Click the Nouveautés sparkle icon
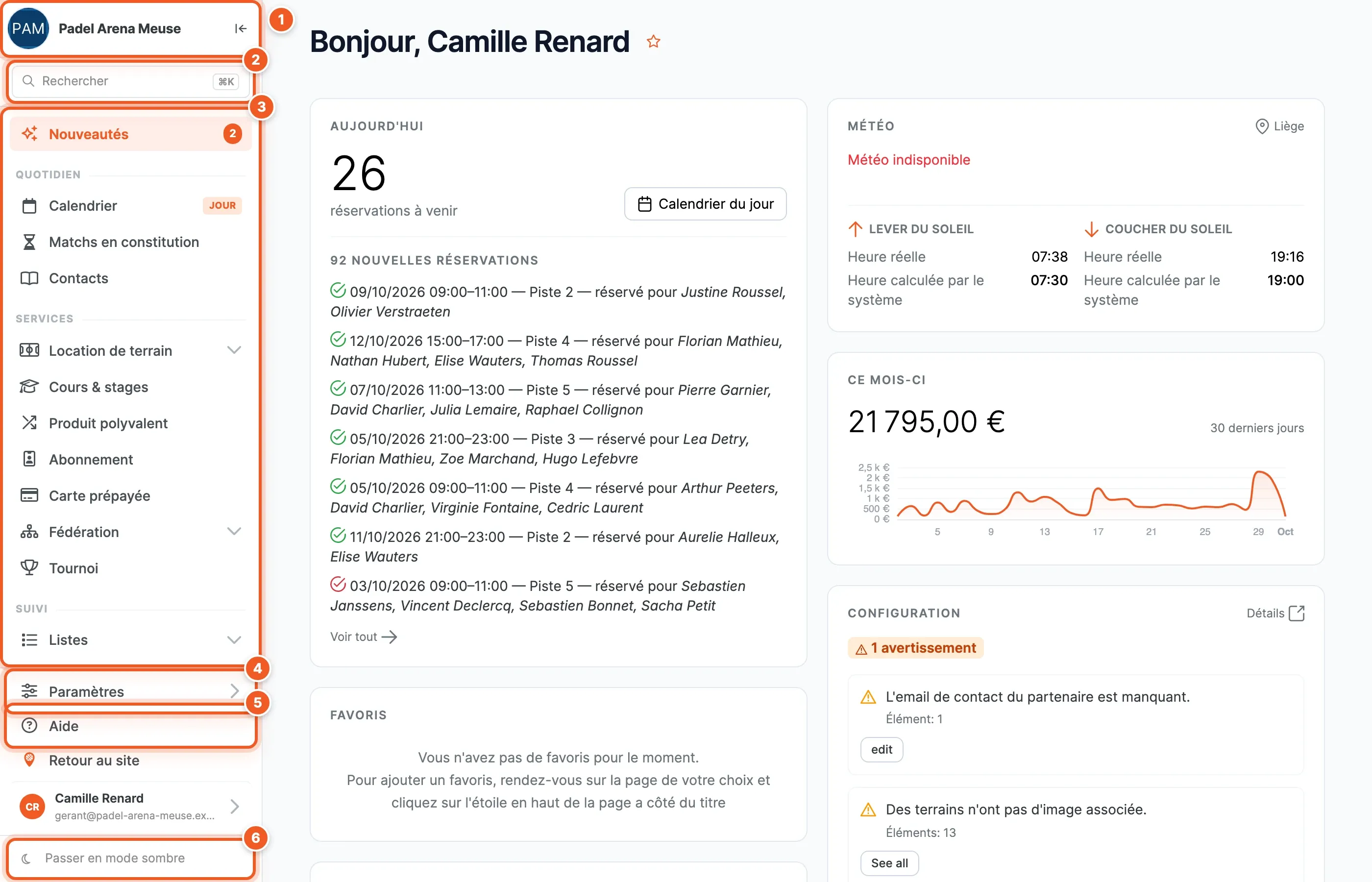This screenshot has width=1372, height=882. [x=30, y=134]
